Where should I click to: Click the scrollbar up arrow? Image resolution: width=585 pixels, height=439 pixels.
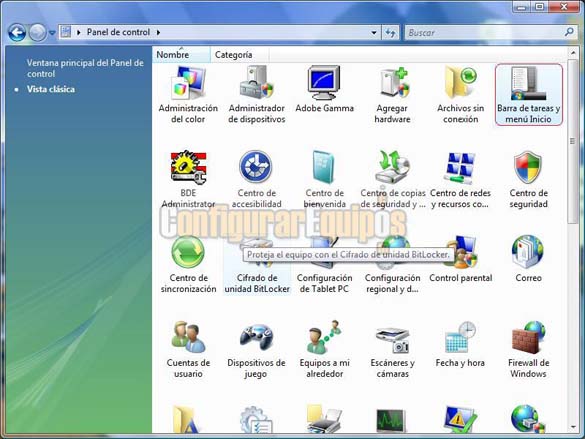point(573,53)
